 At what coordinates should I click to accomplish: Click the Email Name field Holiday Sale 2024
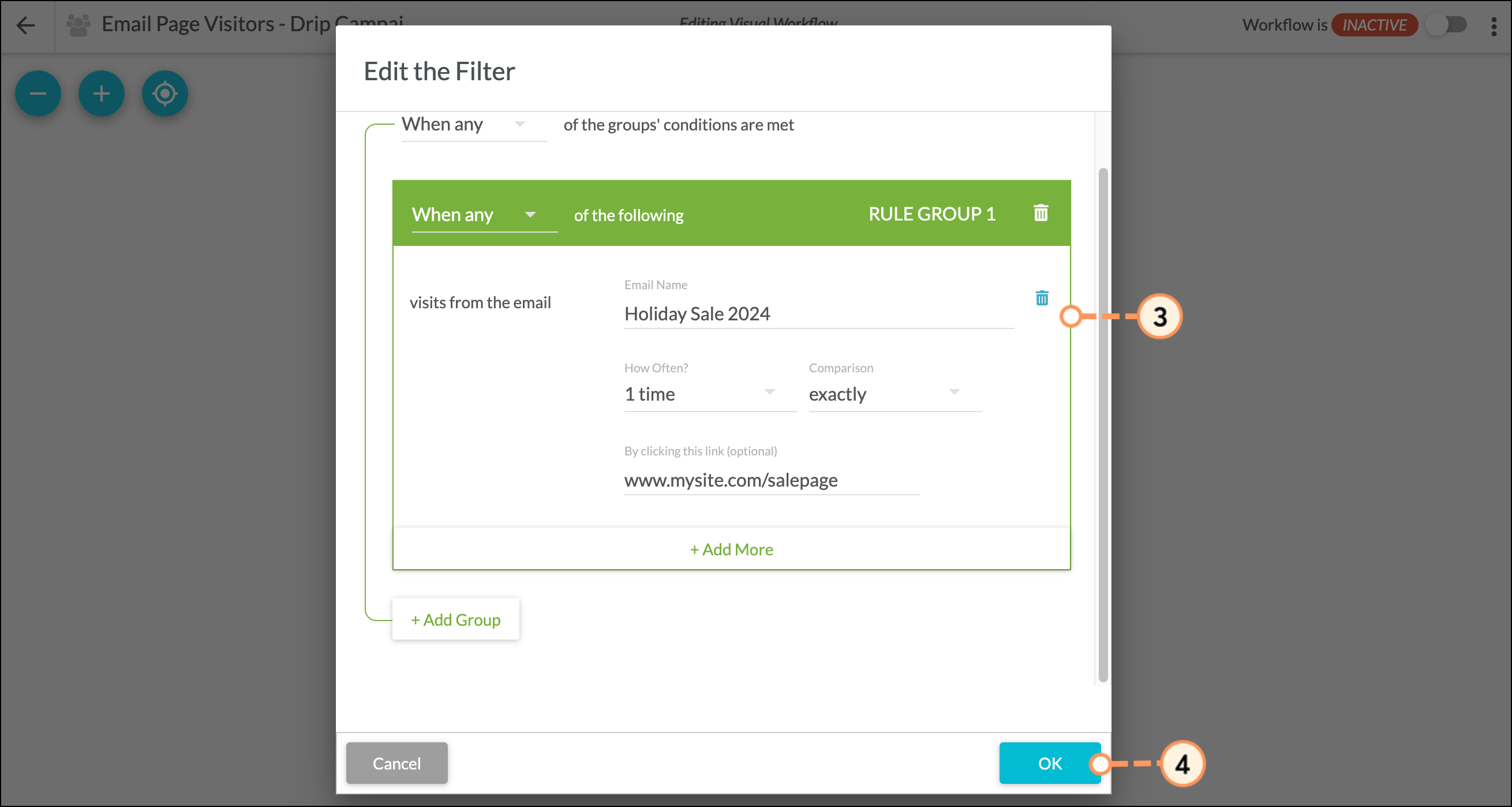click(x=819, y=314)
